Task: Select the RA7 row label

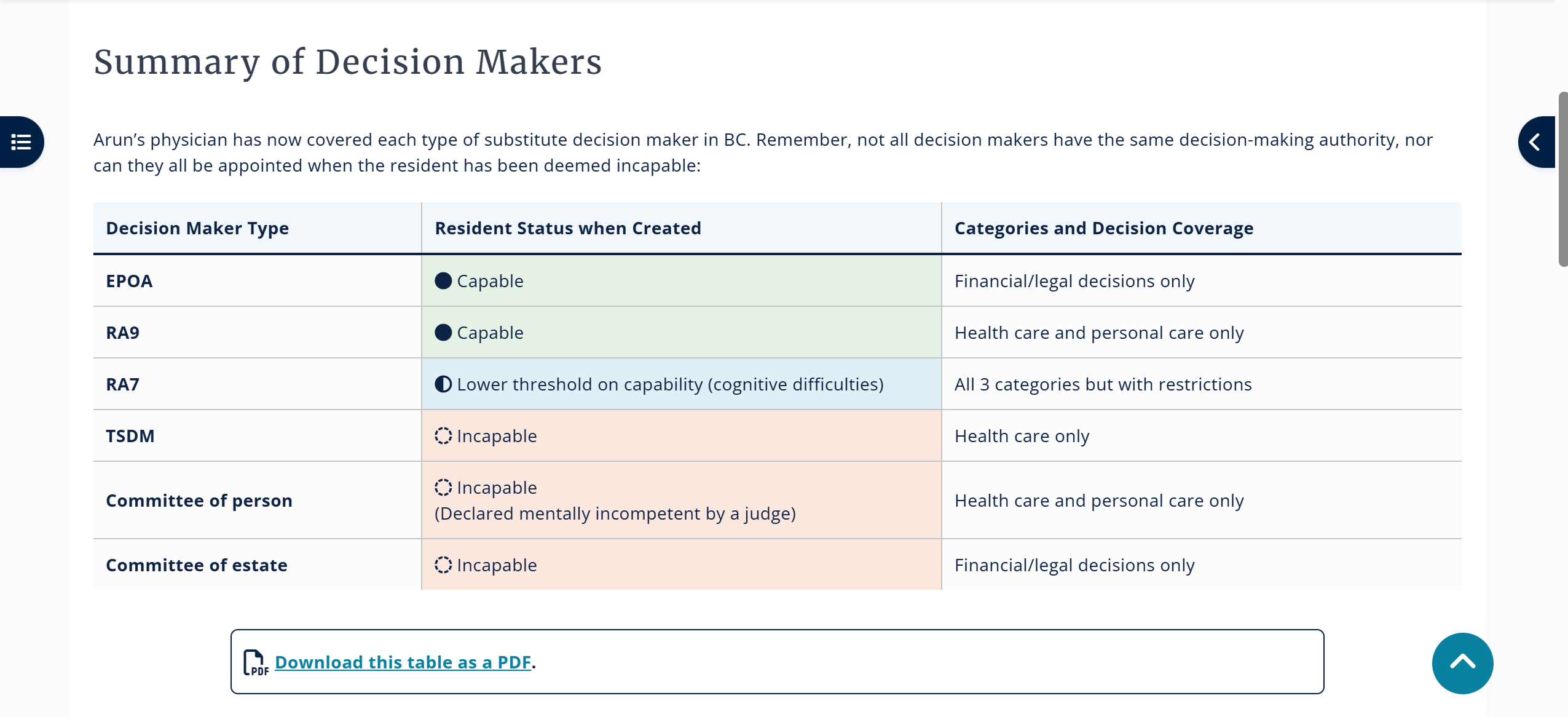Action: coord(123,384)
